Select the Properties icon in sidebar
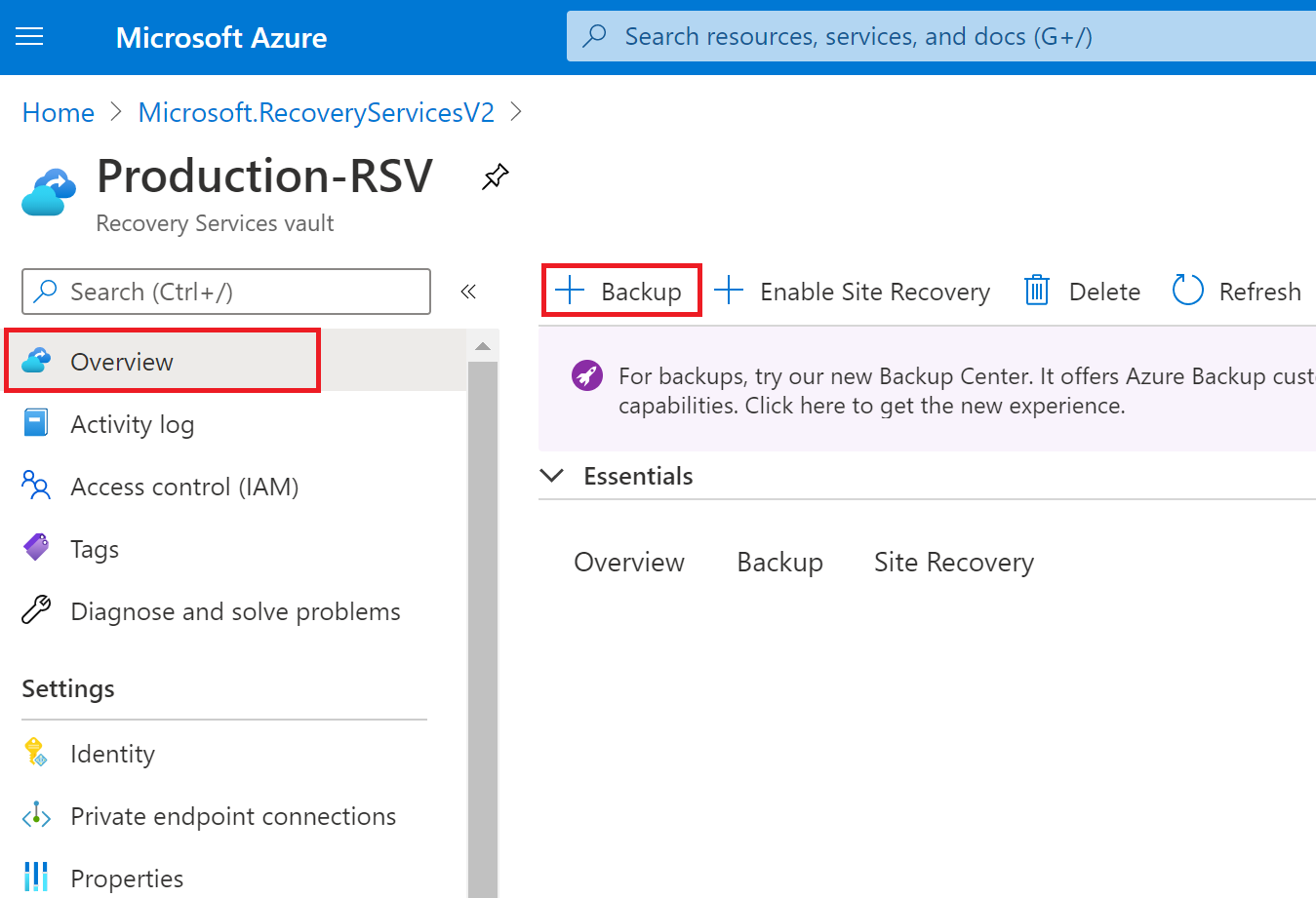1316x898 pixels. point(36,878)
